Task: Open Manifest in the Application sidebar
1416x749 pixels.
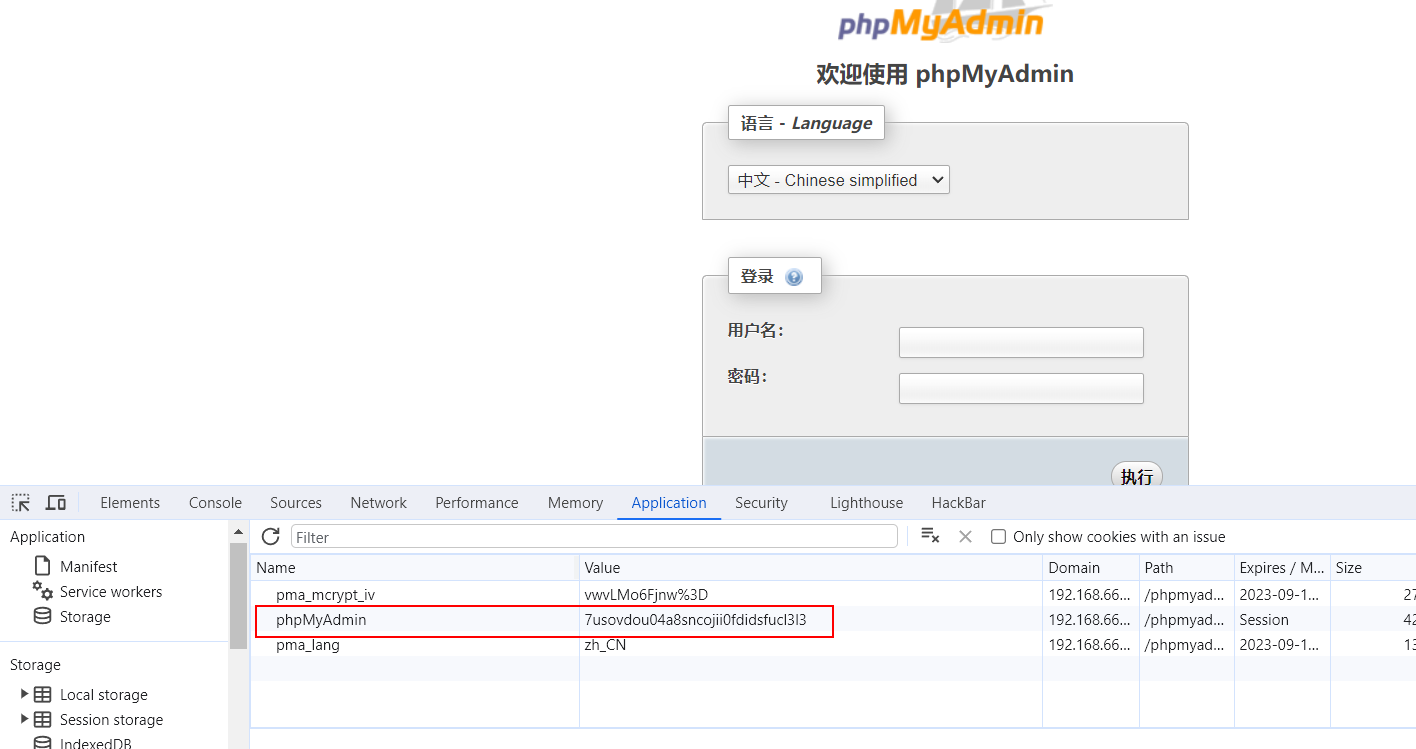Action: click(88, 567)
